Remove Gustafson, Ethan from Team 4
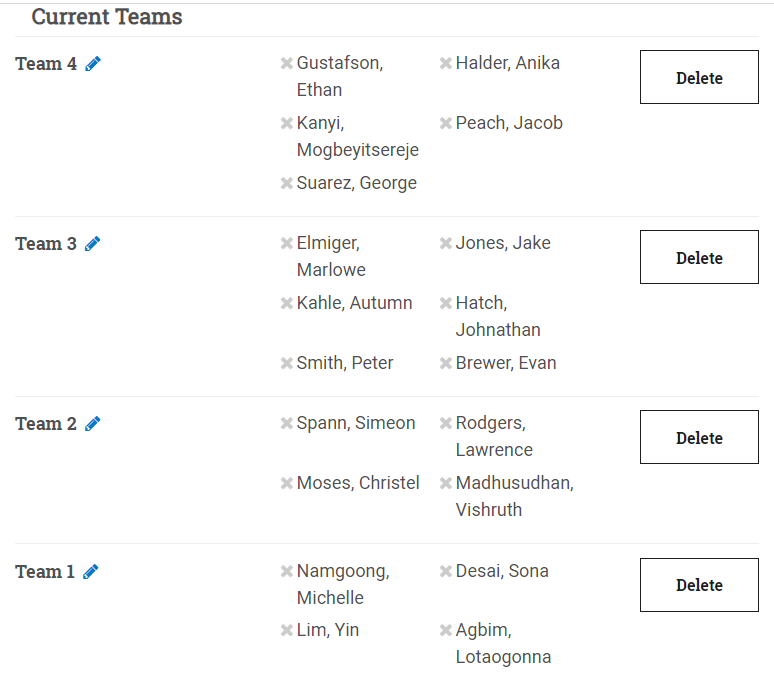The height and width of the screenshot is (681, 774). 287,64
